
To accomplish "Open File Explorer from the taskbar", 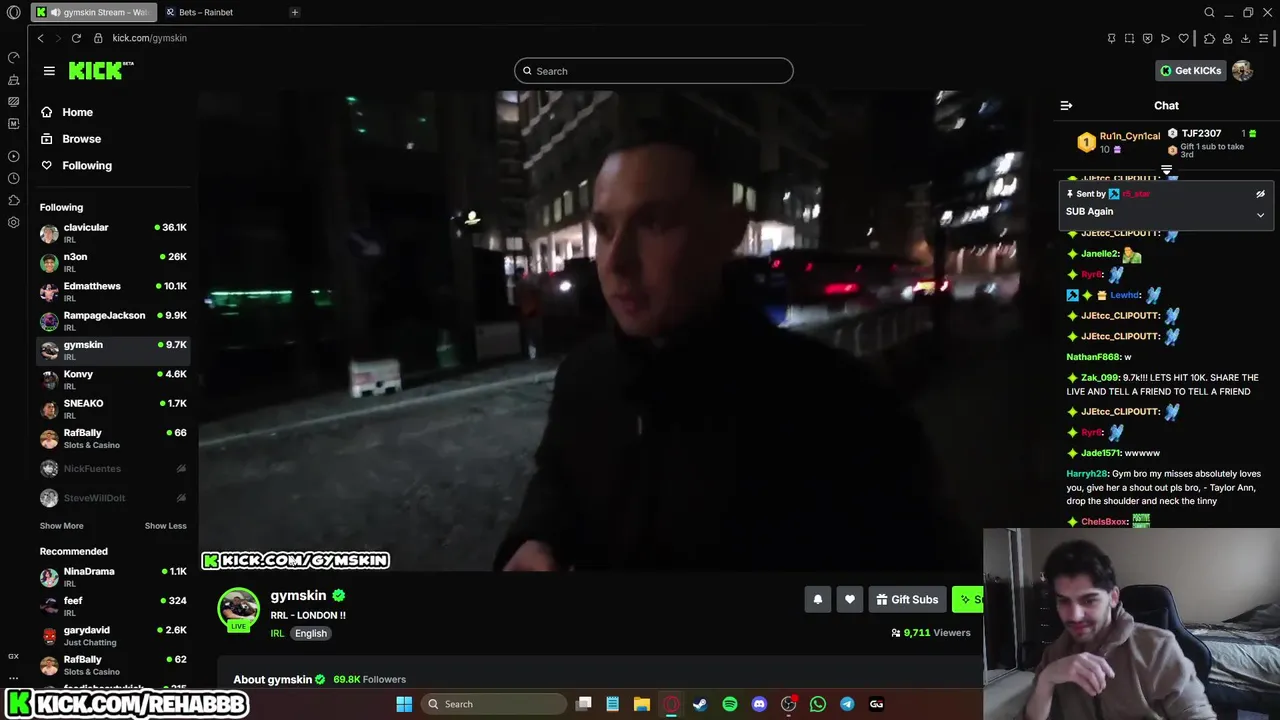I will coord(642,704).
